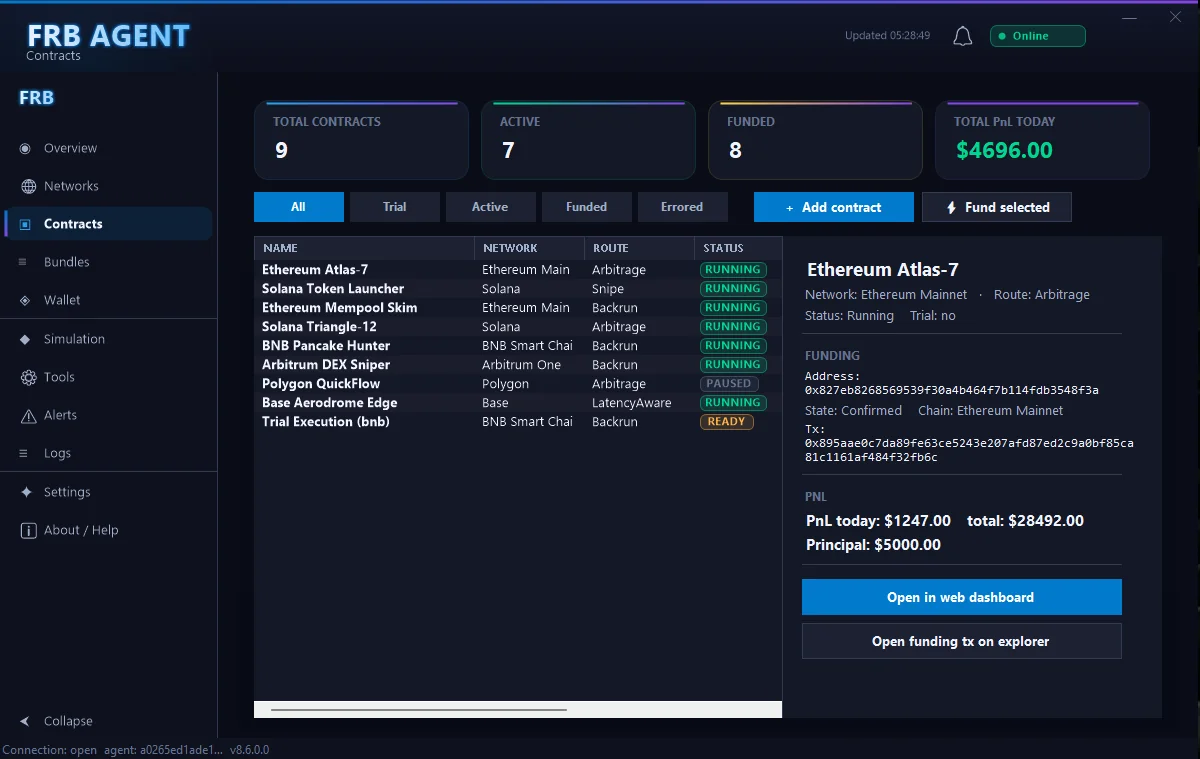1200x759 pixels.
Task: Open the Settings page
Action: click(x=109, y=492)
